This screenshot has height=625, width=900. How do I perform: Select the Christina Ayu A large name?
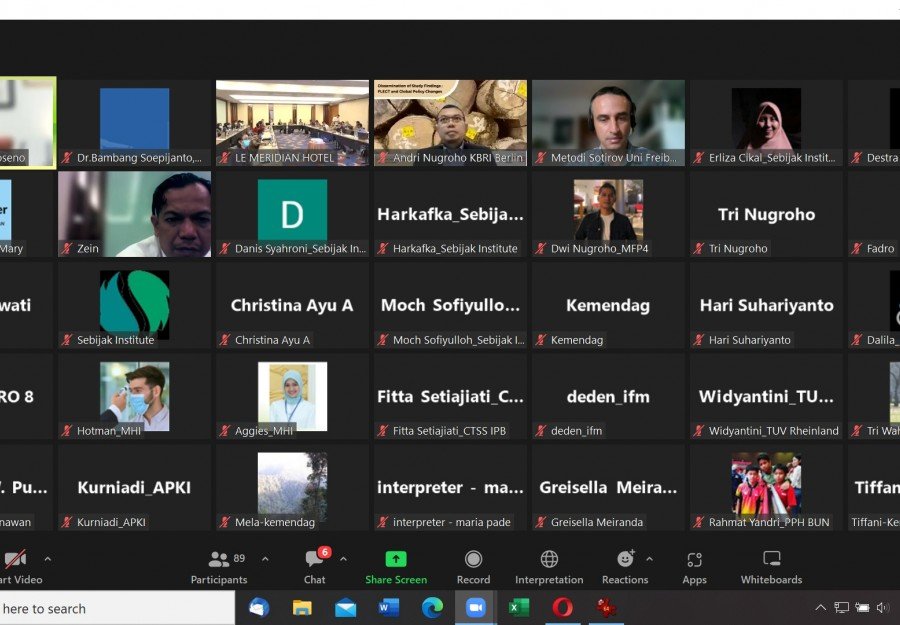(x=292, y=305)
